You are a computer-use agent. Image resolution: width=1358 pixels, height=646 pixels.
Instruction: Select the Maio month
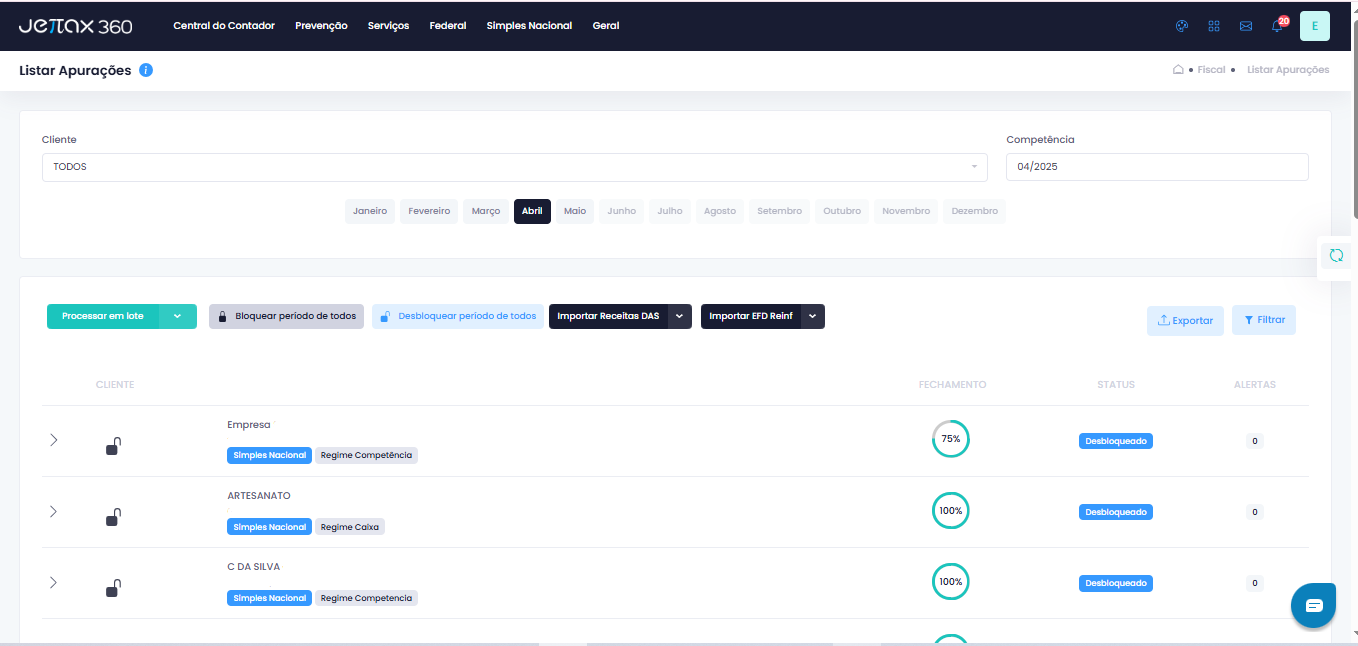[x=575, y=211]
